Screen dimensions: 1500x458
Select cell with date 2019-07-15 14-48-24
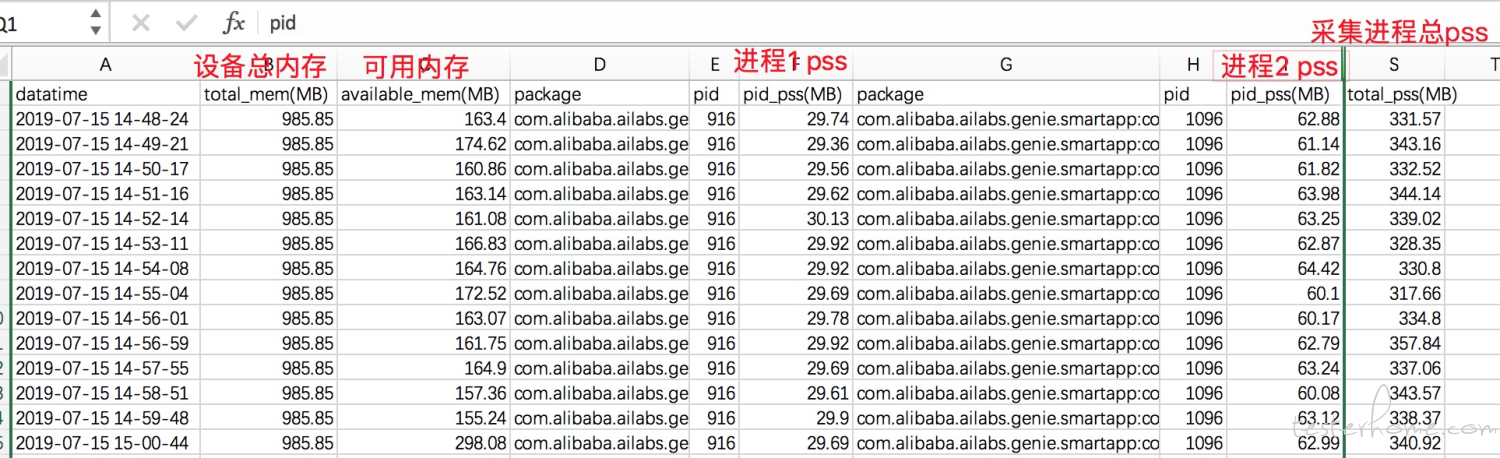coord(106,119)
